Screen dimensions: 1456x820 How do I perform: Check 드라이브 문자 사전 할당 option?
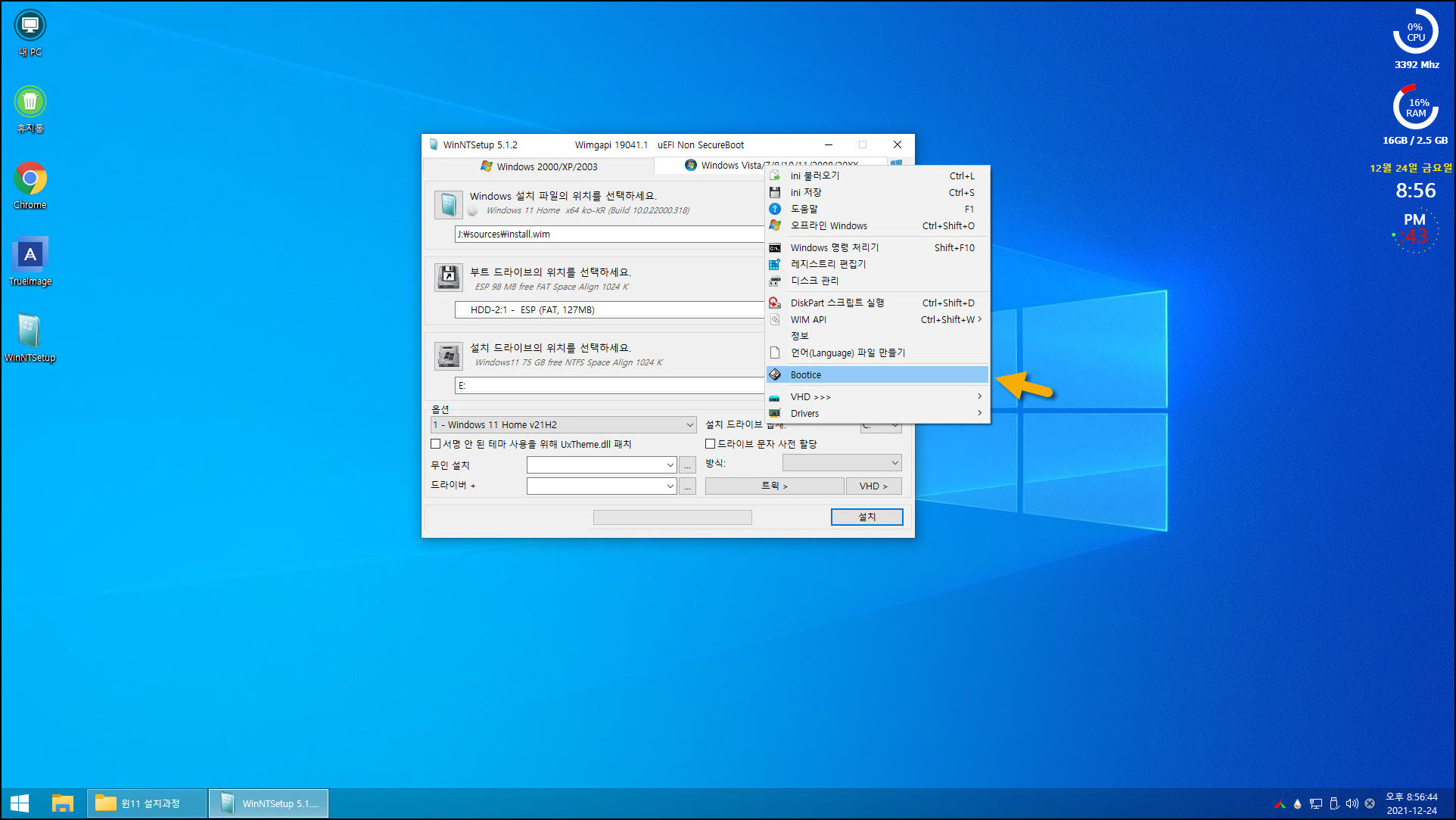point(710,444)
